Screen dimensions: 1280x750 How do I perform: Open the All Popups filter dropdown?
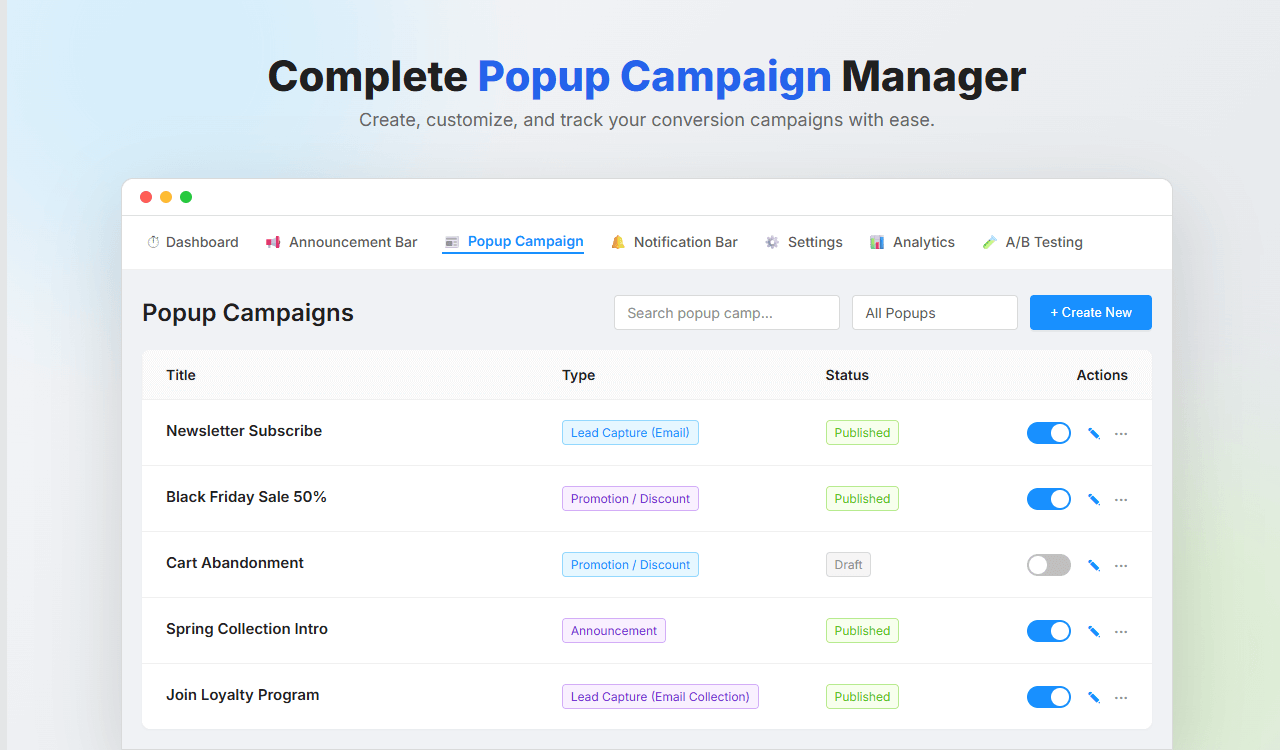(x=934, y=313)
